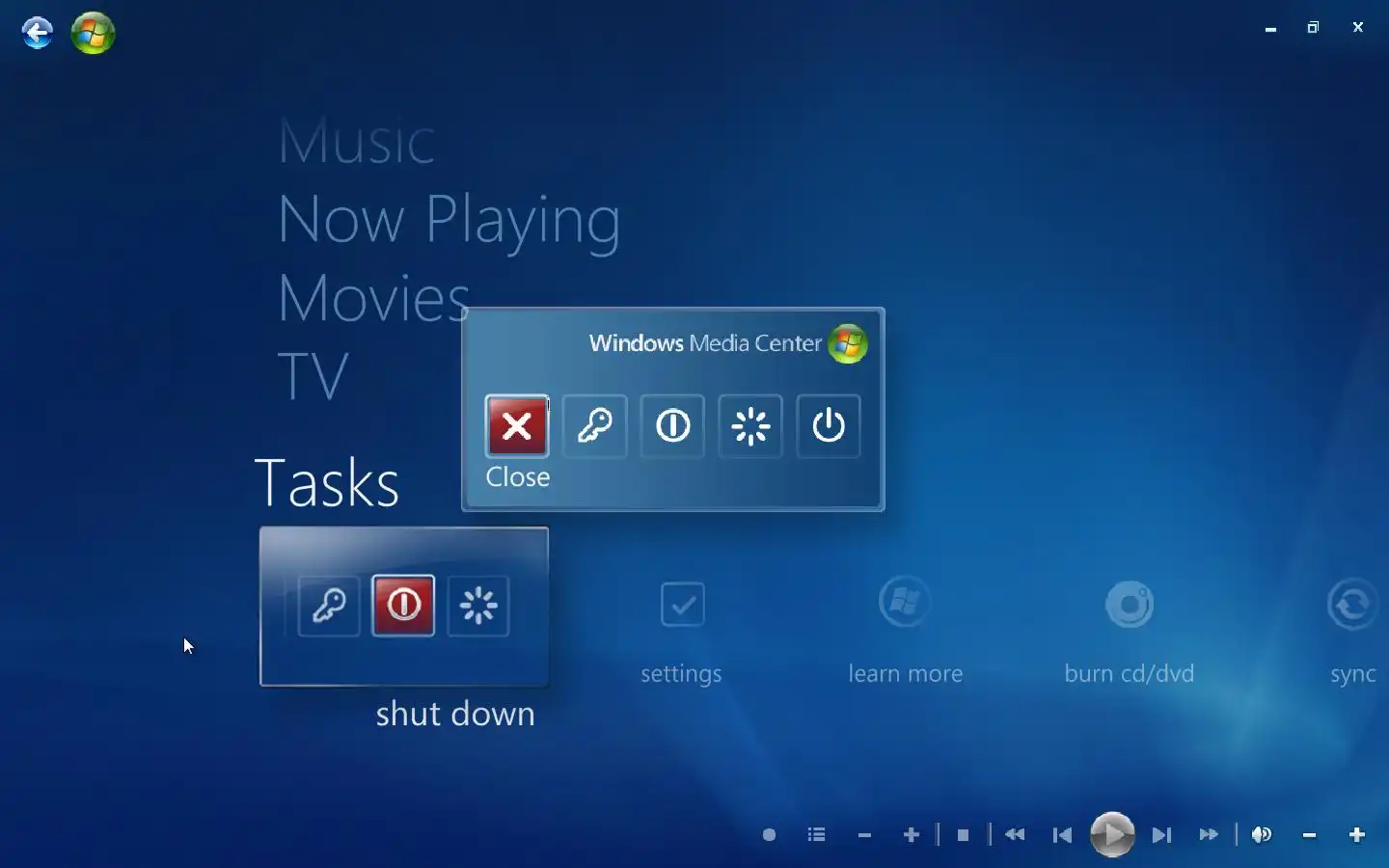The width and height of the screenshot is (1389, 868).
Task: Click the skip forward button
Action: tap(1162, 835)
